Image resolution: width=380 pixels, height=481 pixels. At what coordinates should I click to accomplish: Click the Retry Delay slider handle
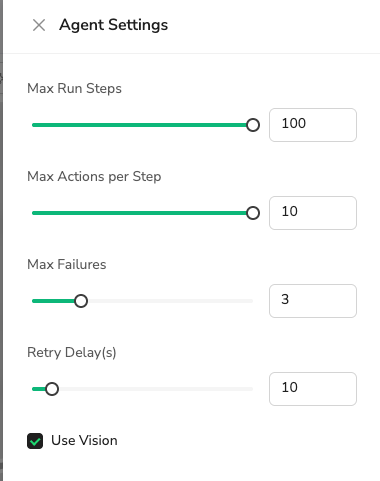[52, 389]
